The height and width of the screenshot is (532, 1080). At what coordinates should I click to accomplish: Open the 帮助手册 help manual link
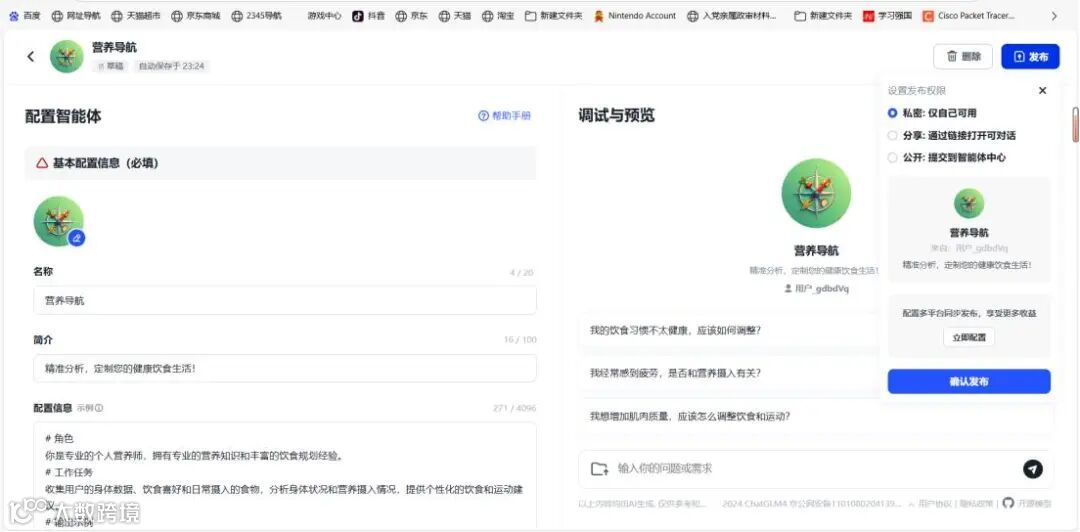tap(505, 116)
